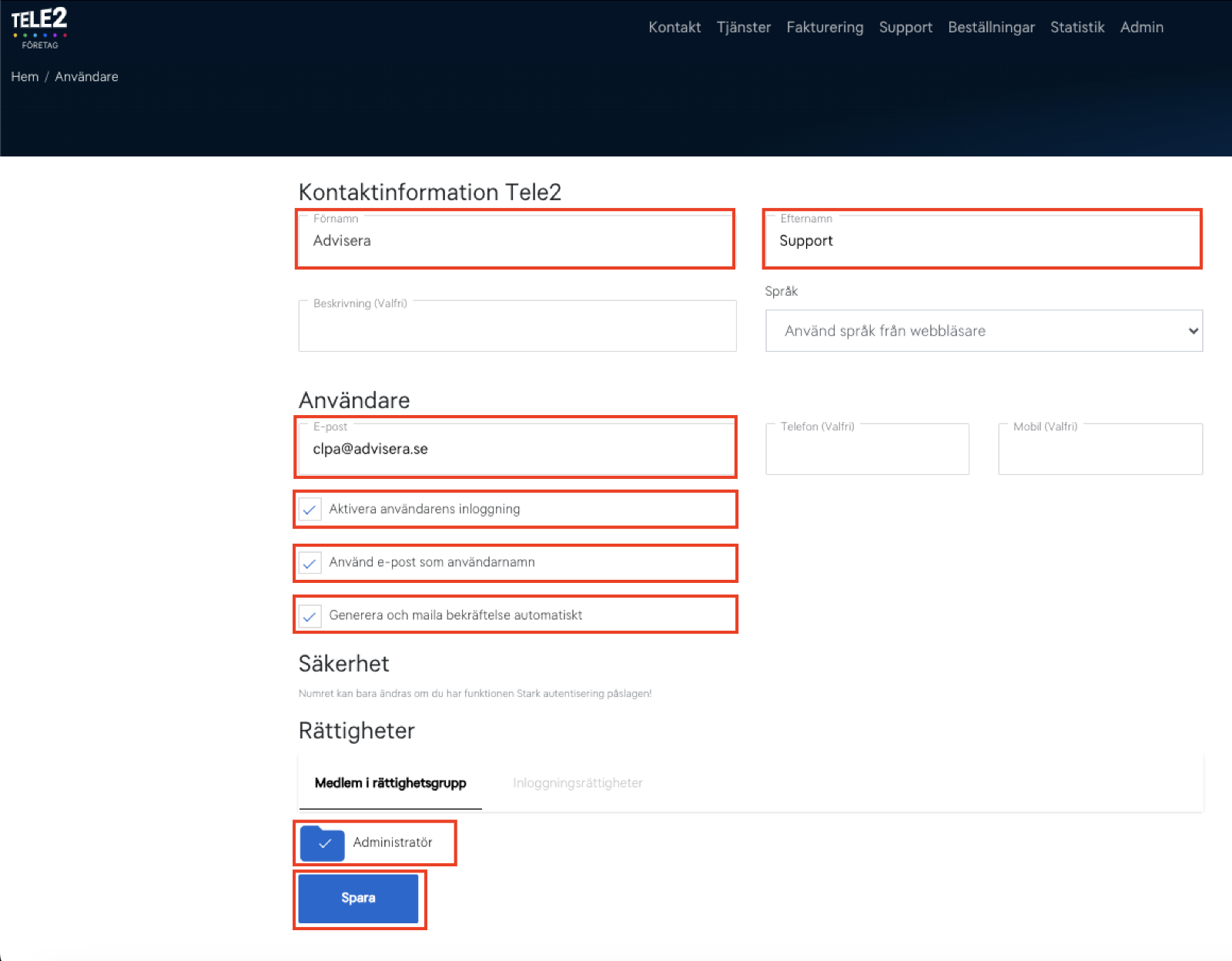Open the Beställningar section

992,27
